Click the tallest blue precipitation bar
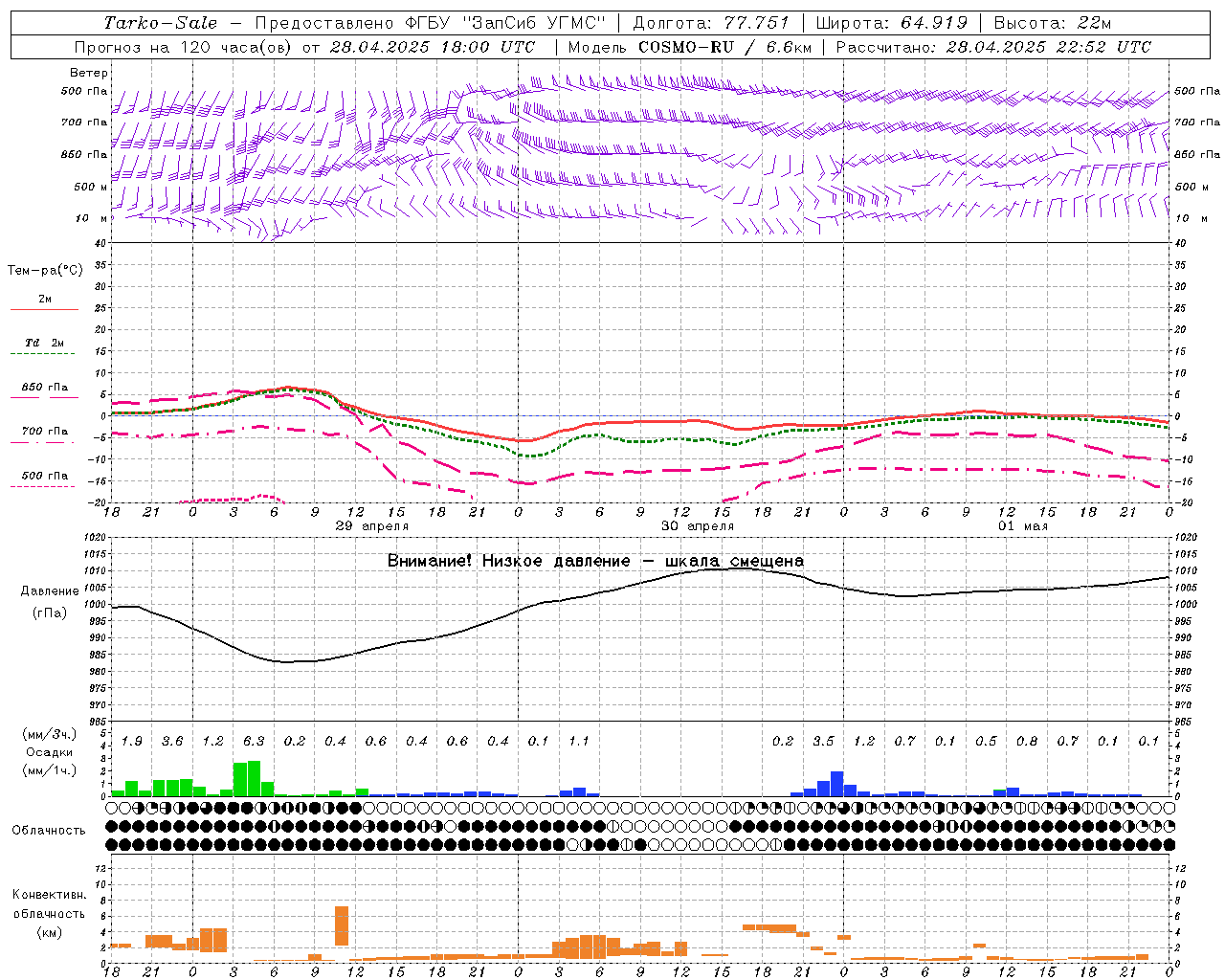Viewport: 1225px width, 980px height. point(837,784)
